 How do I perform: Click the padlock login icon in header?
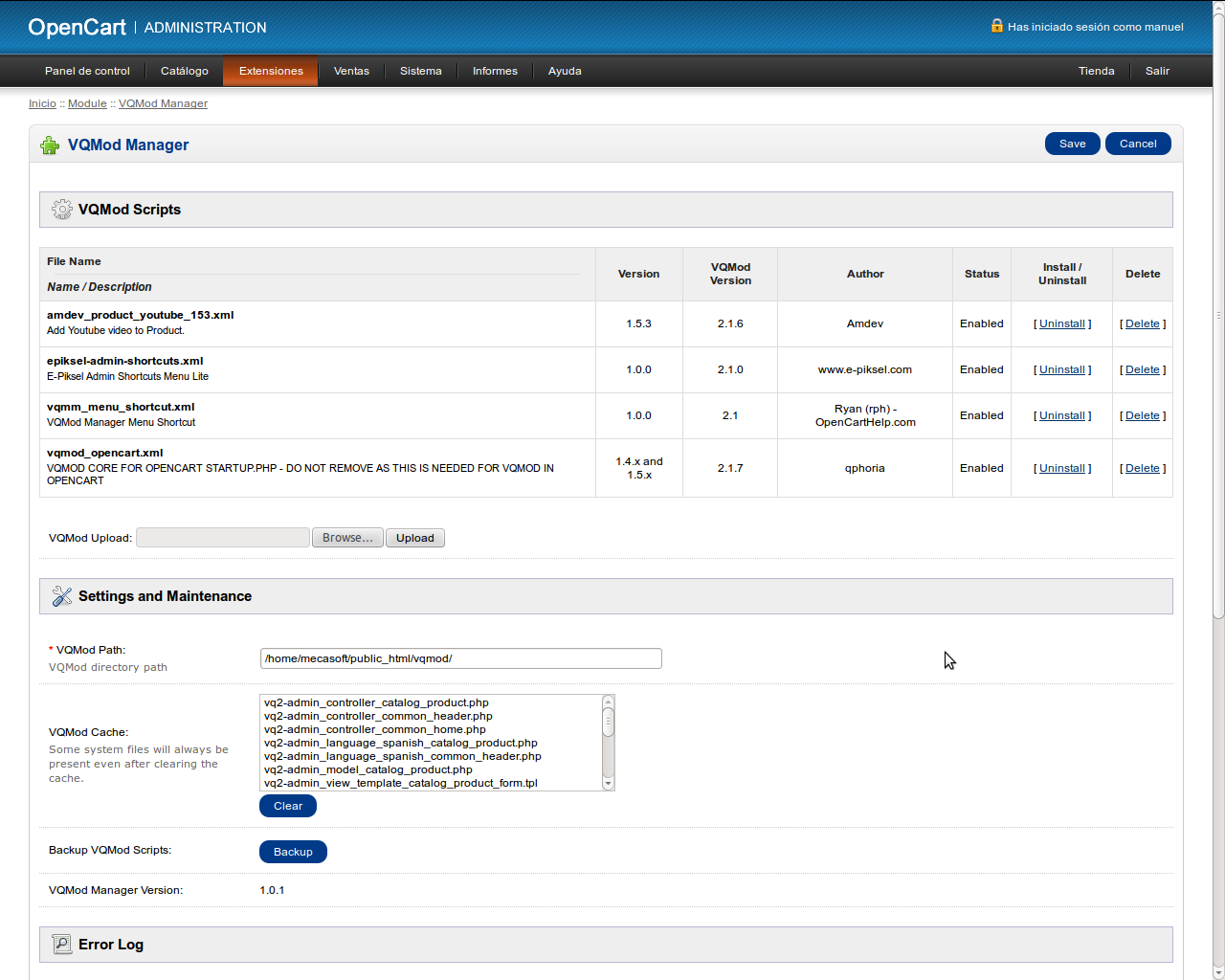(x=997, y=26)
